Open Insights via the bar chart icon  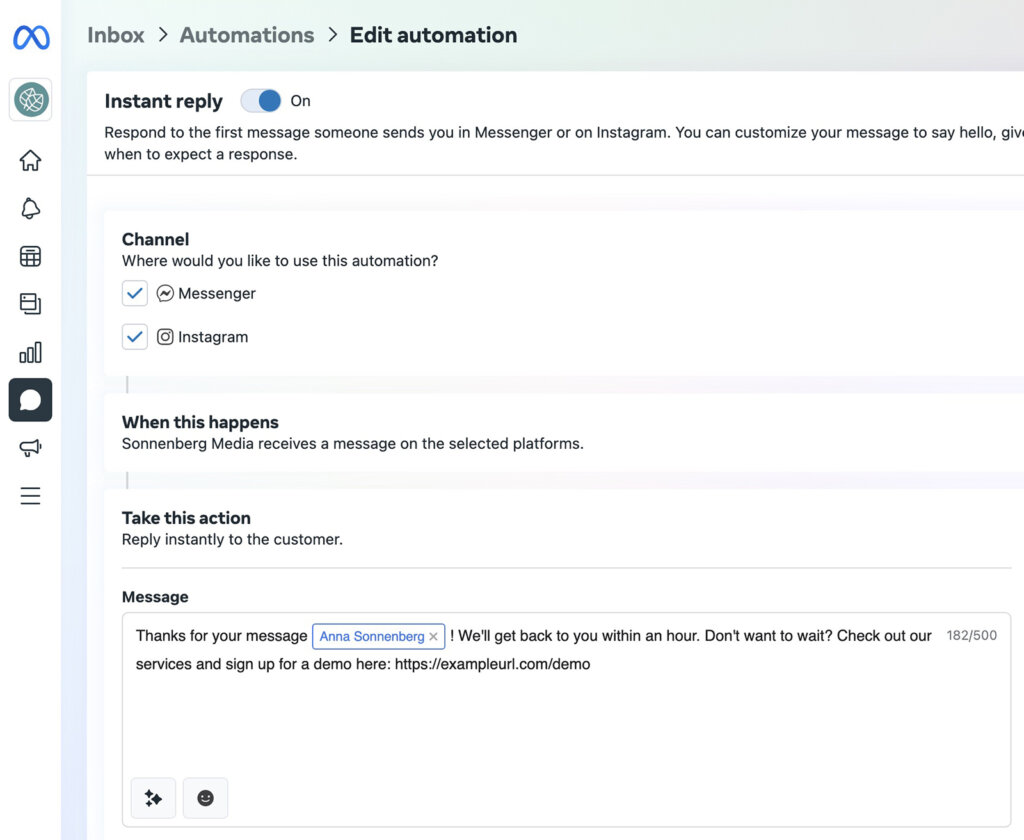pyautogui.click(x=30, y=352)
